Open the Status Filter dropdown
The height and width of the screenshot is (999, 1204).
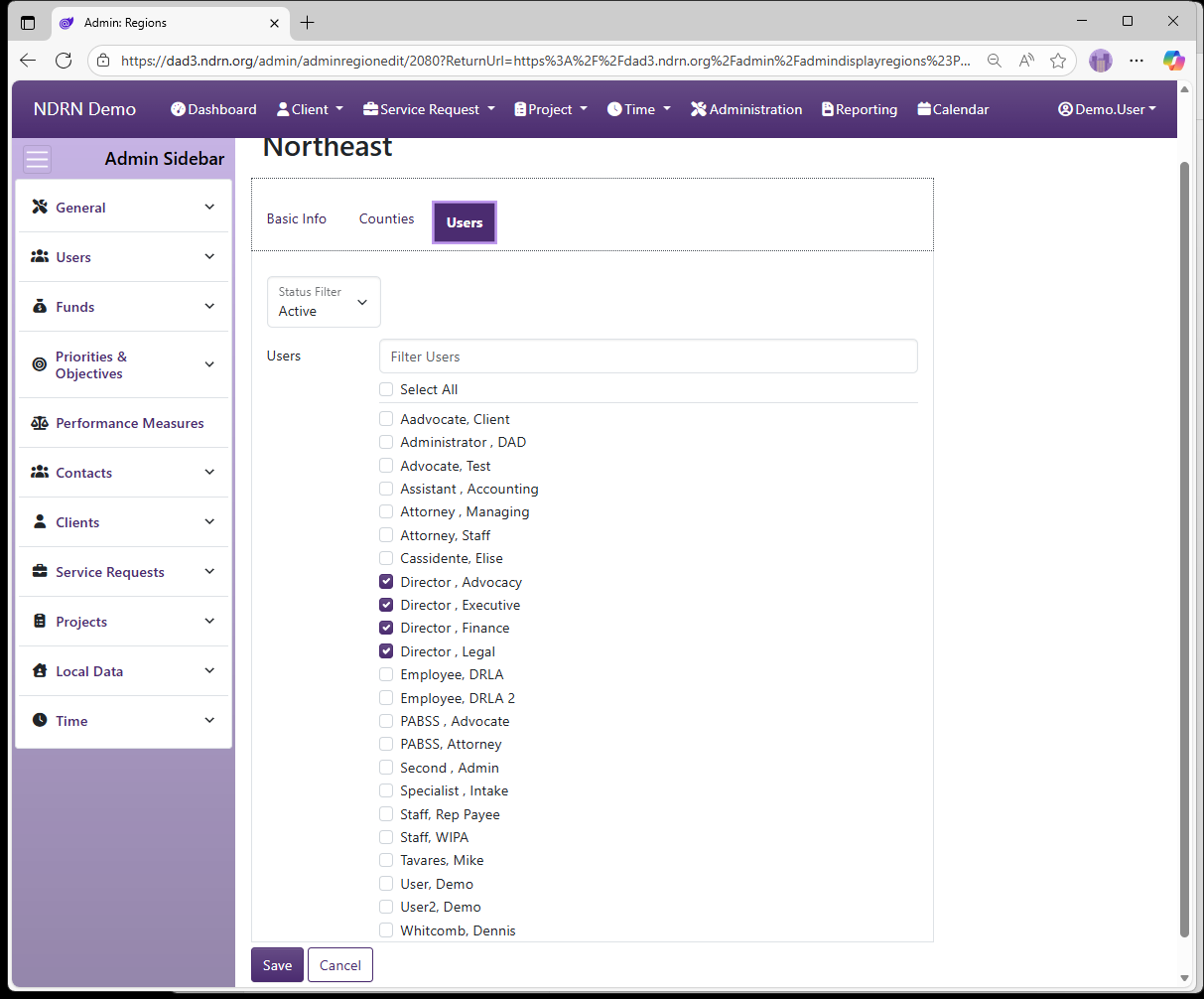324,302
